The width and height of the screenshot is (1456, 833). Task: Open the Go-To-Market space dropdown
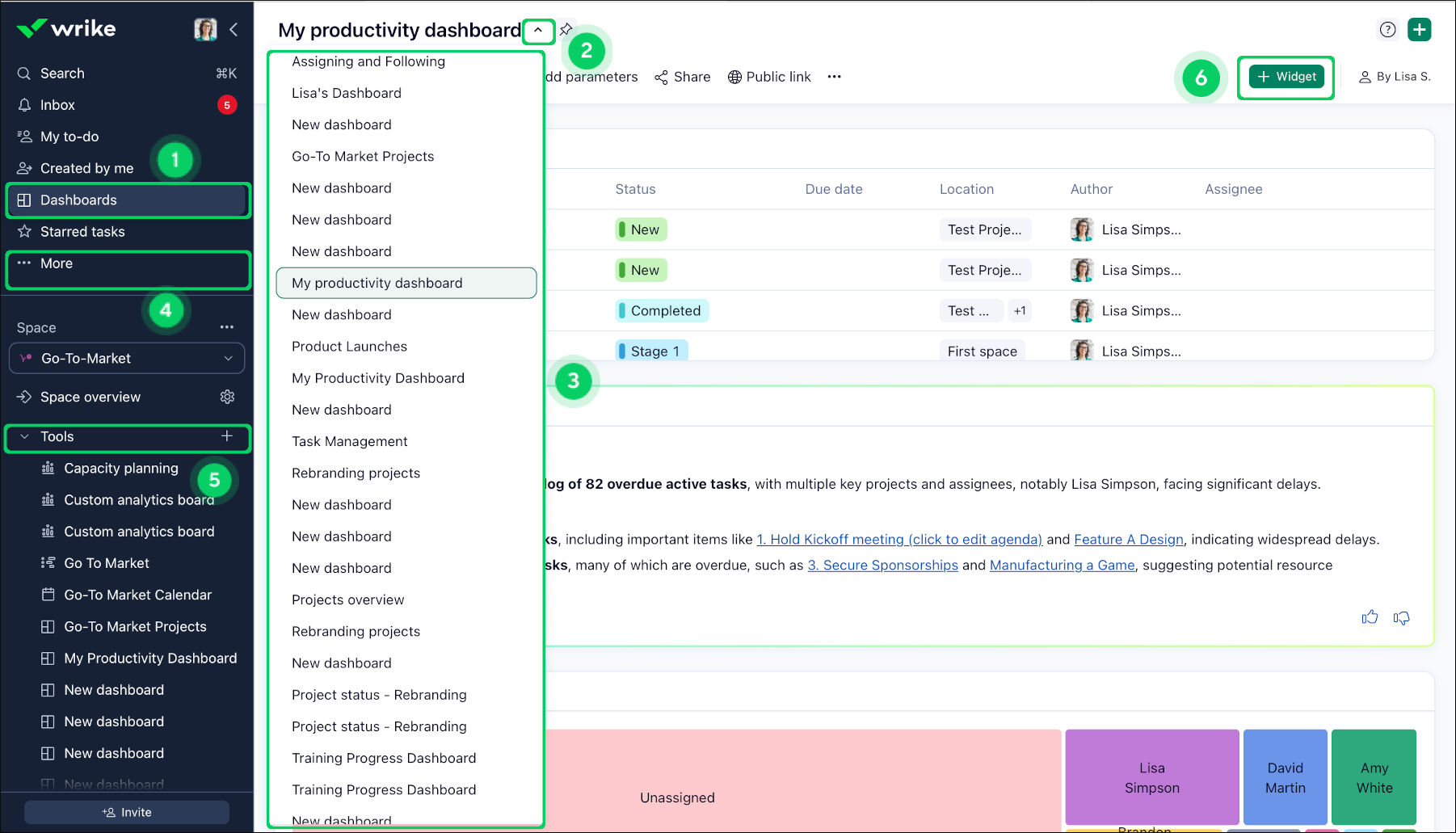click(127, 359)
